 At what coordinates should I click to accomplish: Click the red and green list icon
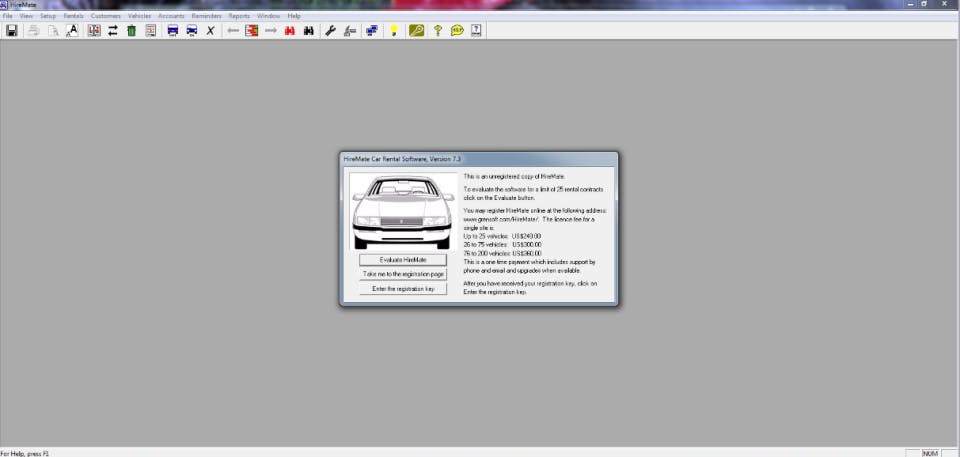(252, 31)
